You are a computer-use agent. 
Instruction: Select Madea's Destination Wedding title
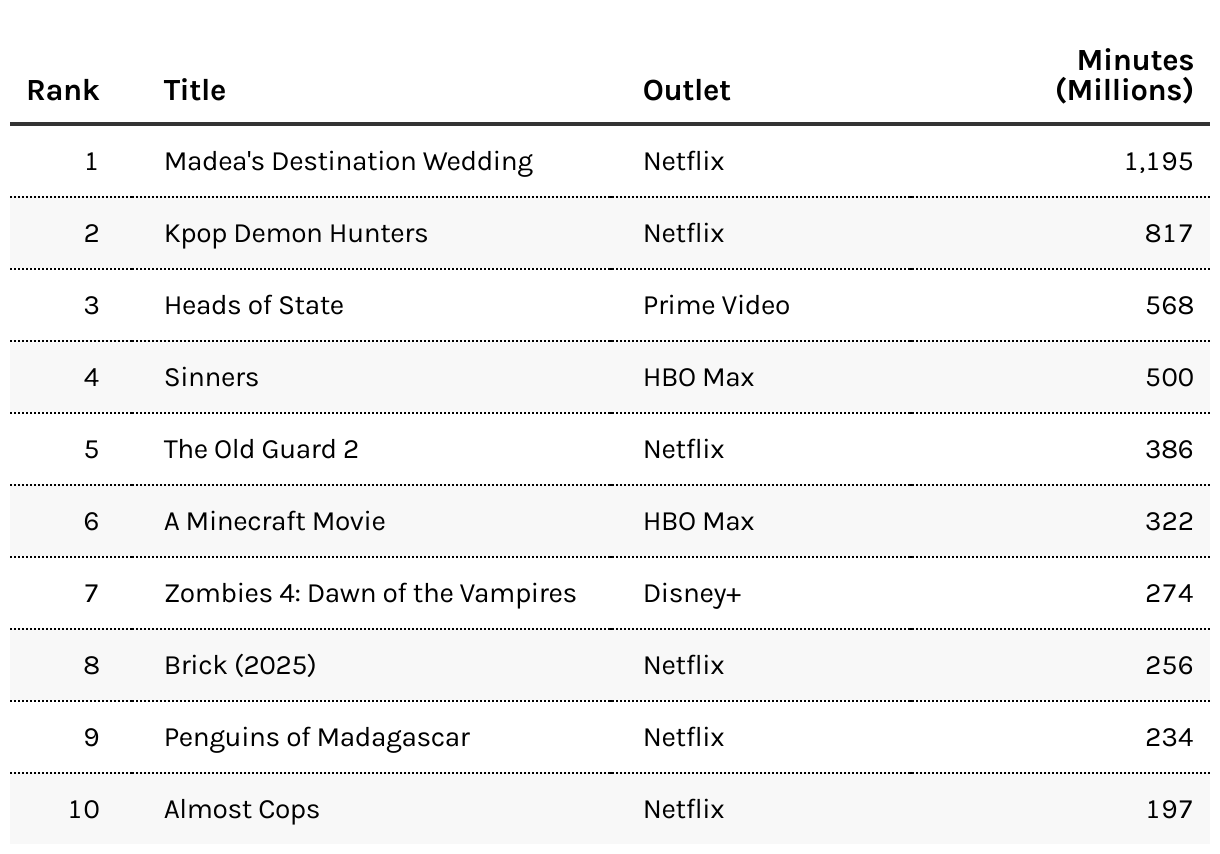(x=348, y=162)
